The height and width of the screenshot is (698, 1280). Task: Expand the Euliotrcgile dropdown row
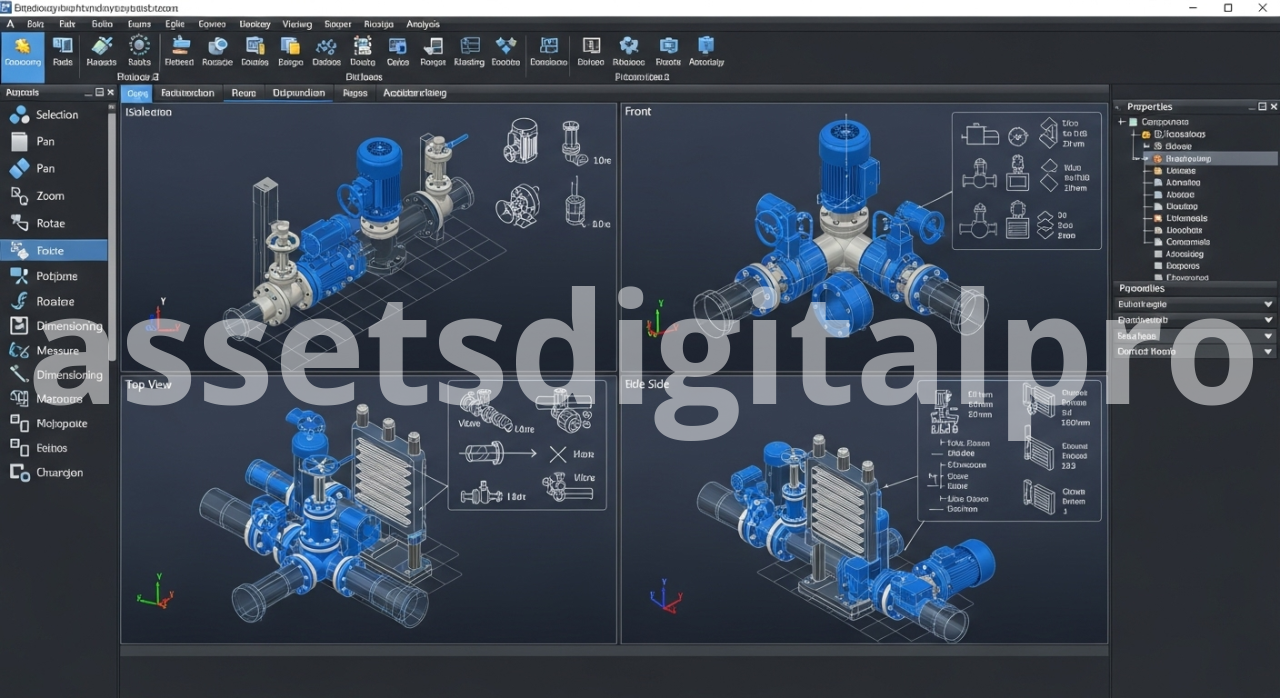click(1195, 304)
